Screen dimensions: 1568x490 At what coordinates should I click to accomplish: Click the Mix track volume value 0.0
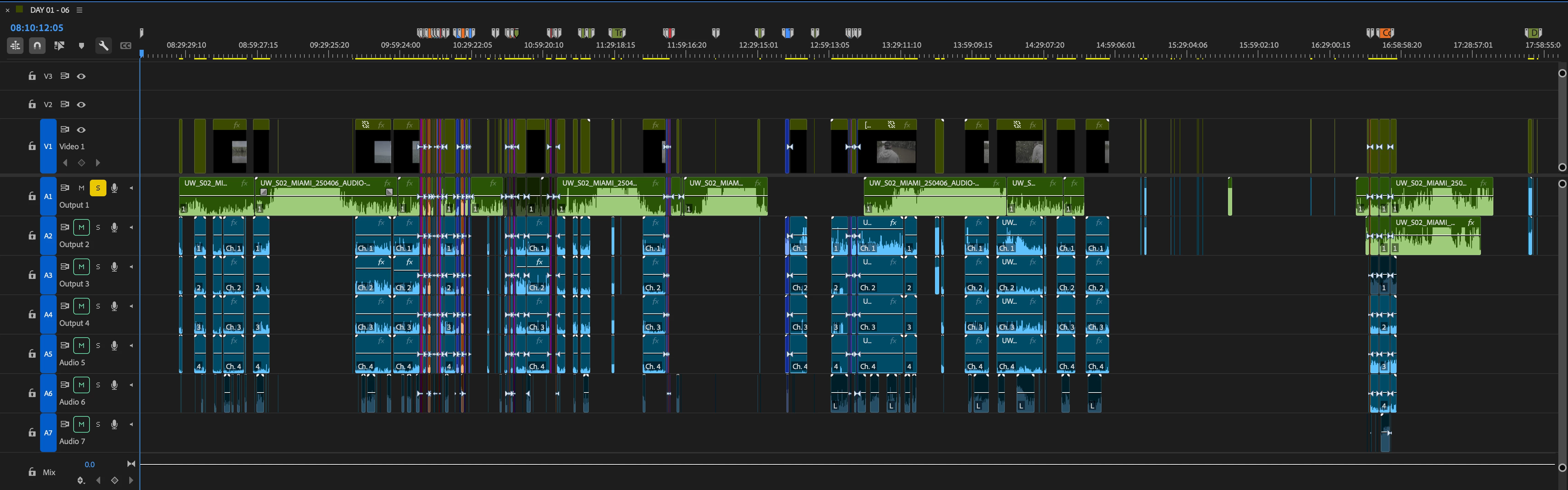[89, 464]
